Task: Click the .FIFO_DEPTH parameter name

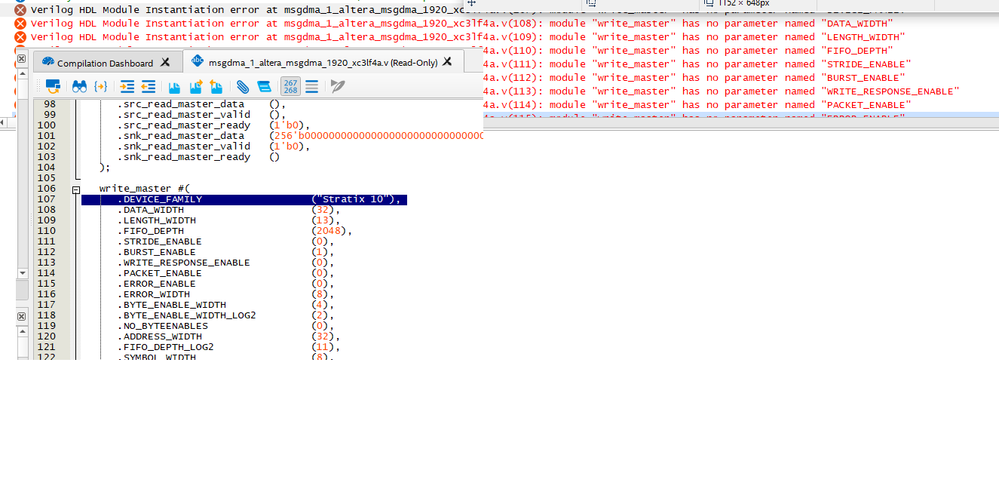Action: click(151, 231)
